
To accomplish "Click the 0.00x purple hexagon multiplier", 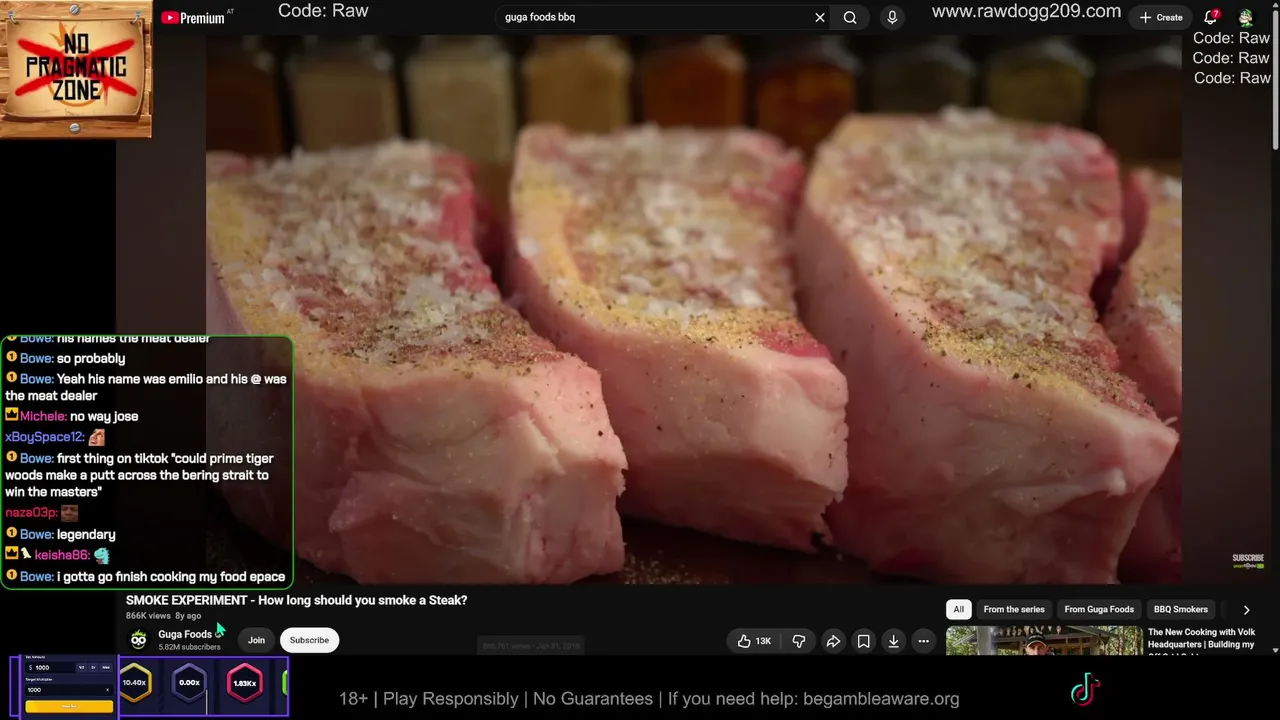I will 189,683.
